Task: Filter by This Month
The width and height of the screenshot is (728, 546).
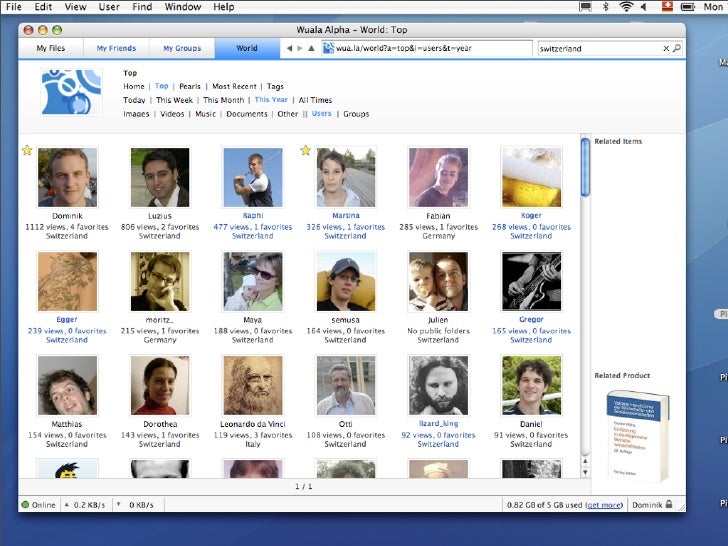Action: 223,100
